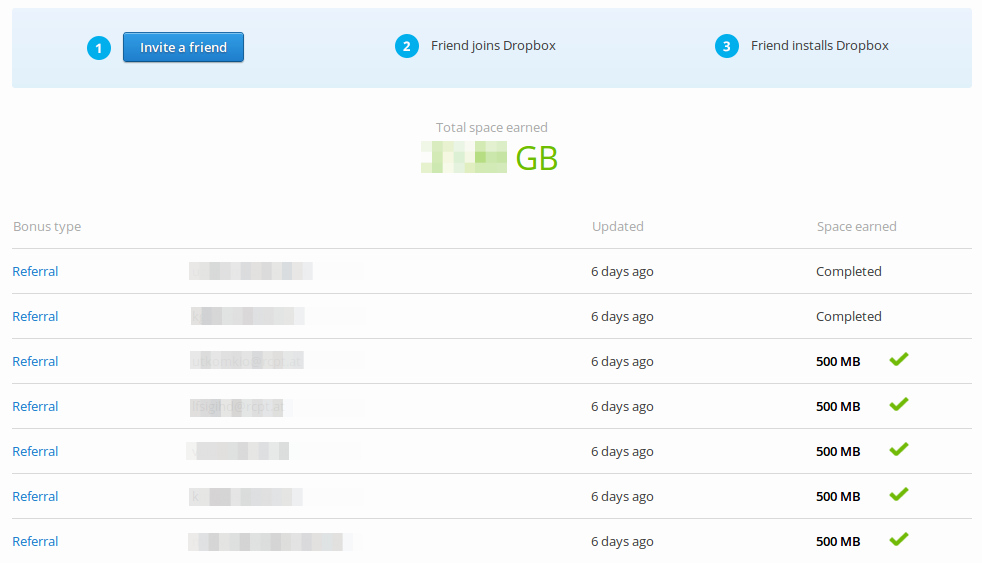Click the step 1 circle icon

click(x=99, y=48)
